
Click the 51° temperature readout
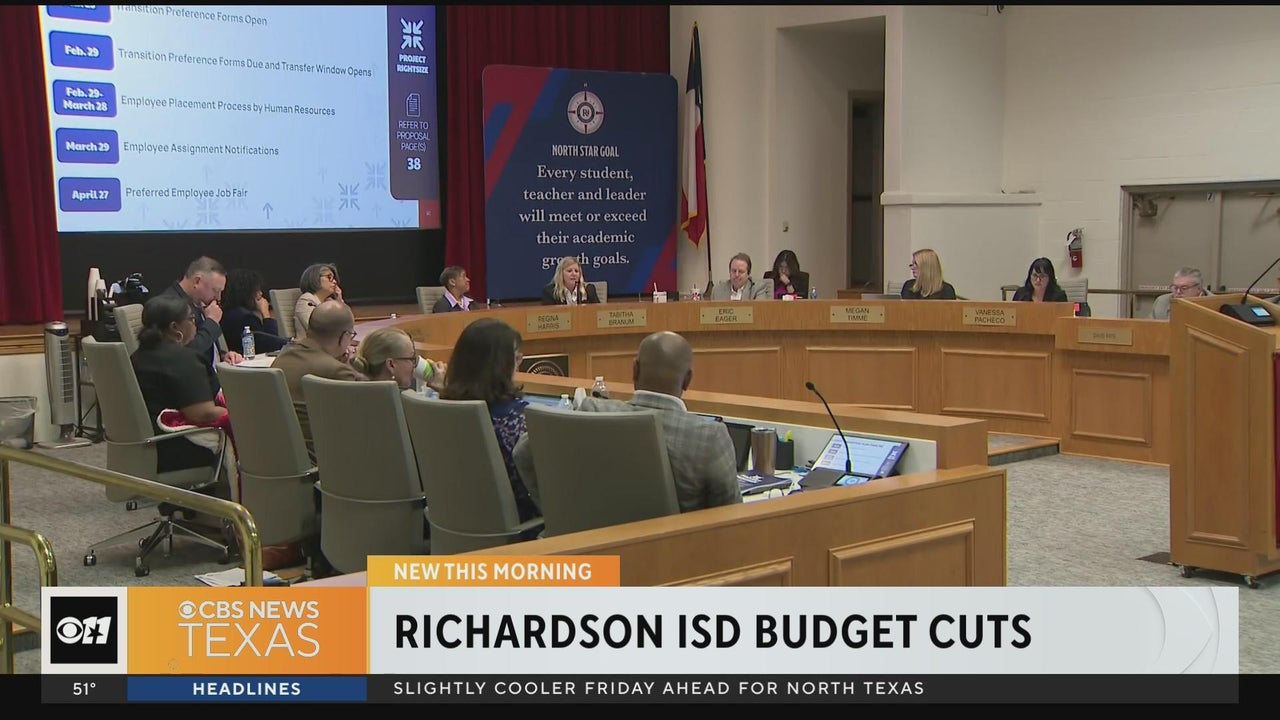(84, 689)
